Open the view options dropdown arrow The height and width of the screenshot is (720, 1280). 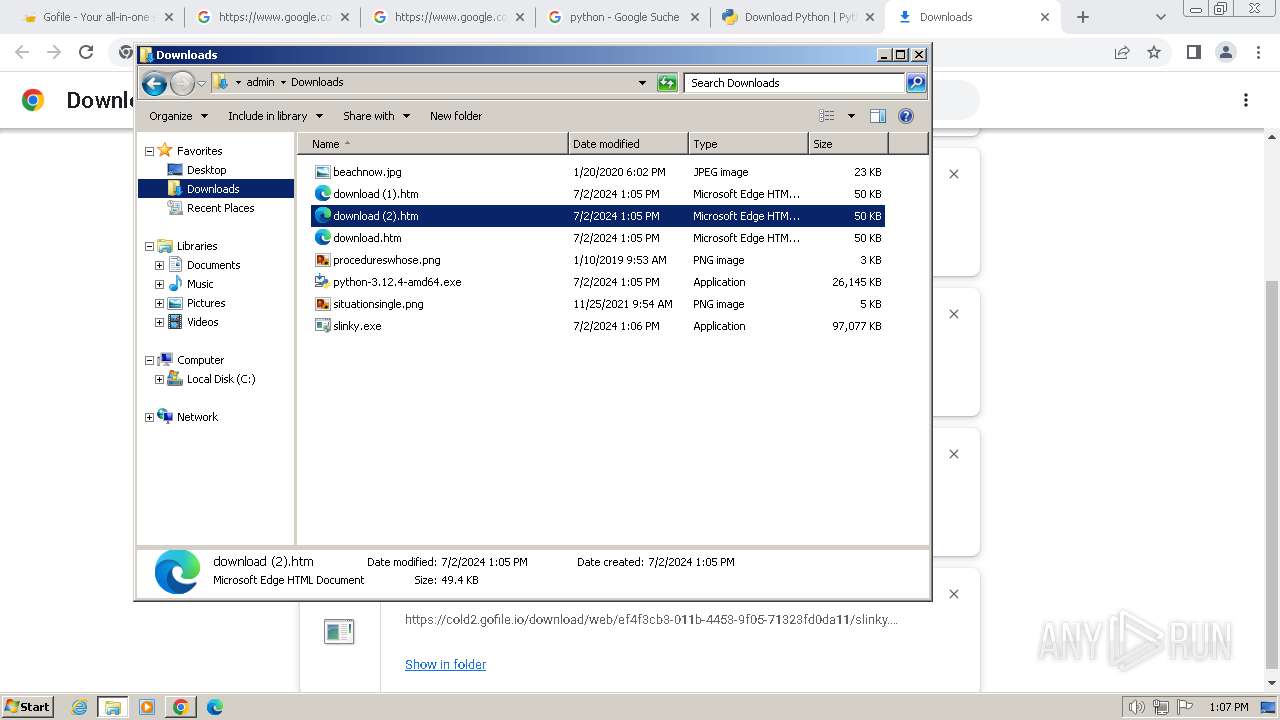pos(851,116)
